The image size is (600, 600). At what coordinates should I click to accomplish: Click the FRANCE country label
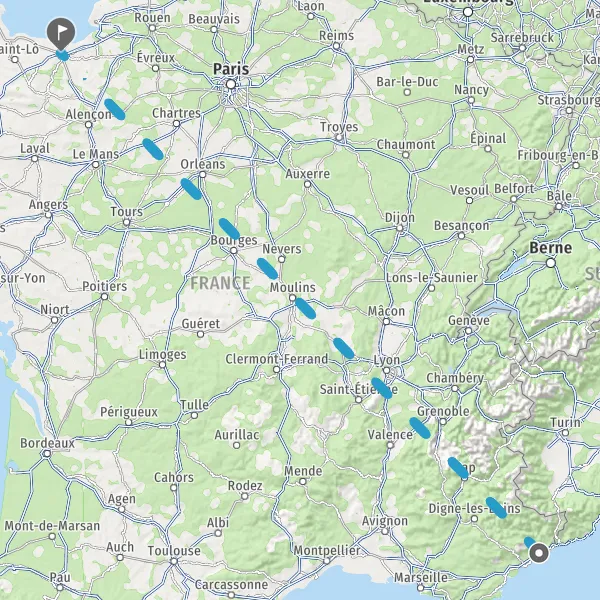pyautogui.click(x=220, y=283)
